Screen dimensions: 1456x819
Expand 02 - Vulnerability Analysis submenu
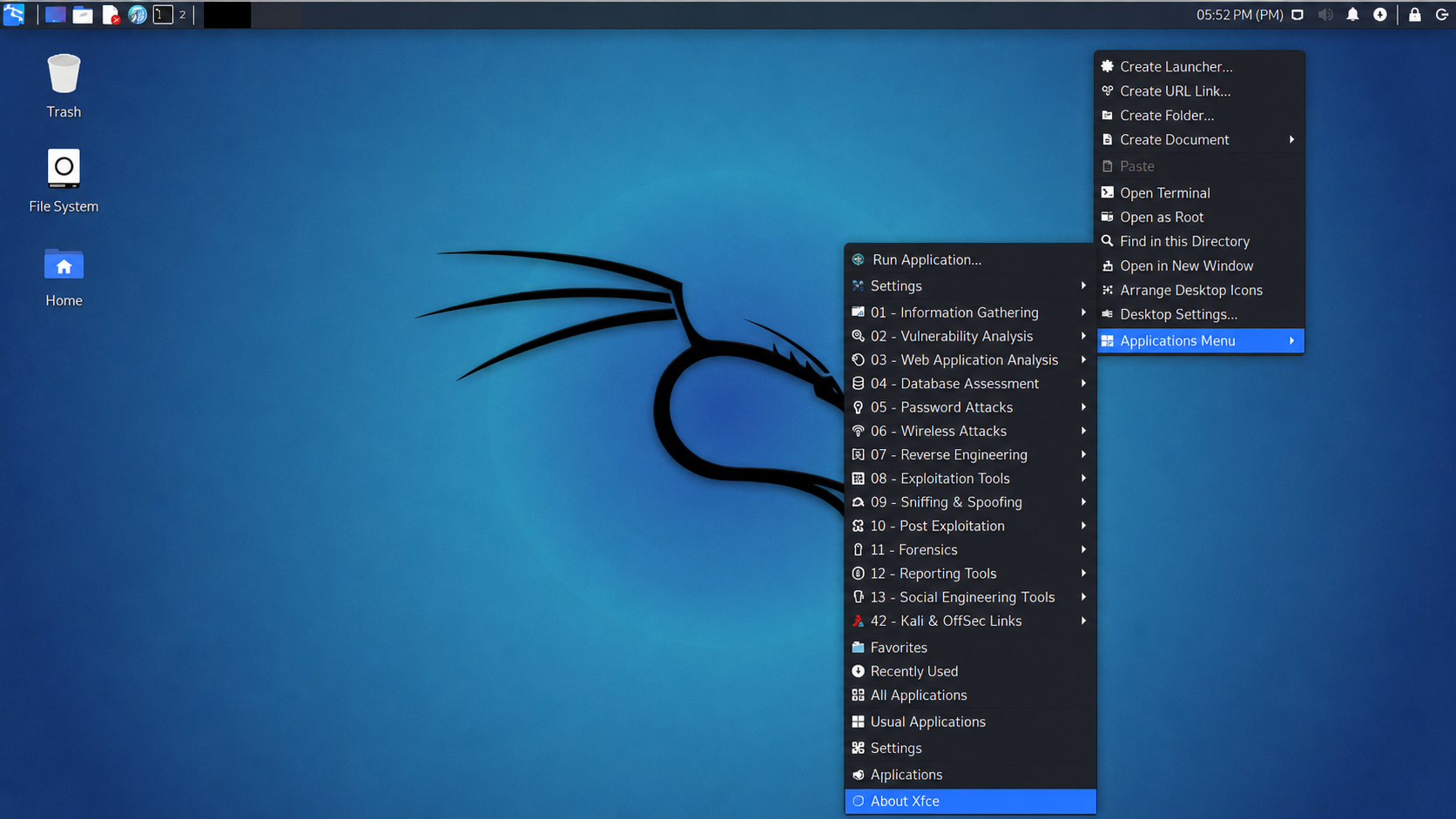click(x=970, y=336)
